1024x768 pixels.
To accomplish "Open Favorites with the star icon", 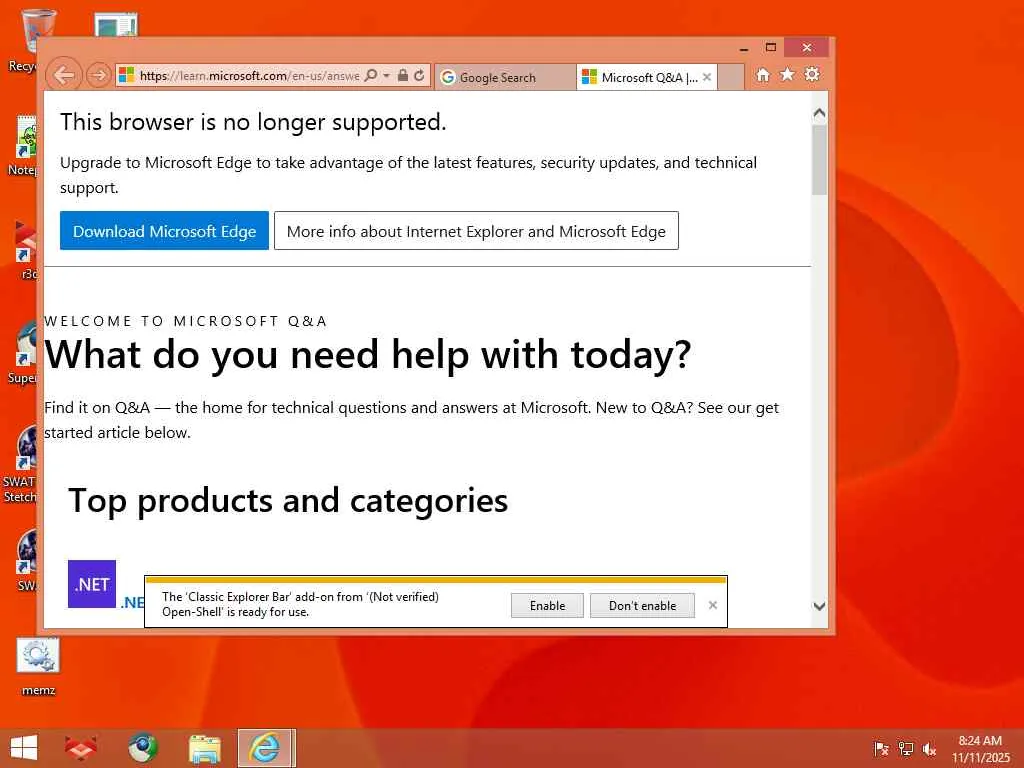I will (788, 74).
